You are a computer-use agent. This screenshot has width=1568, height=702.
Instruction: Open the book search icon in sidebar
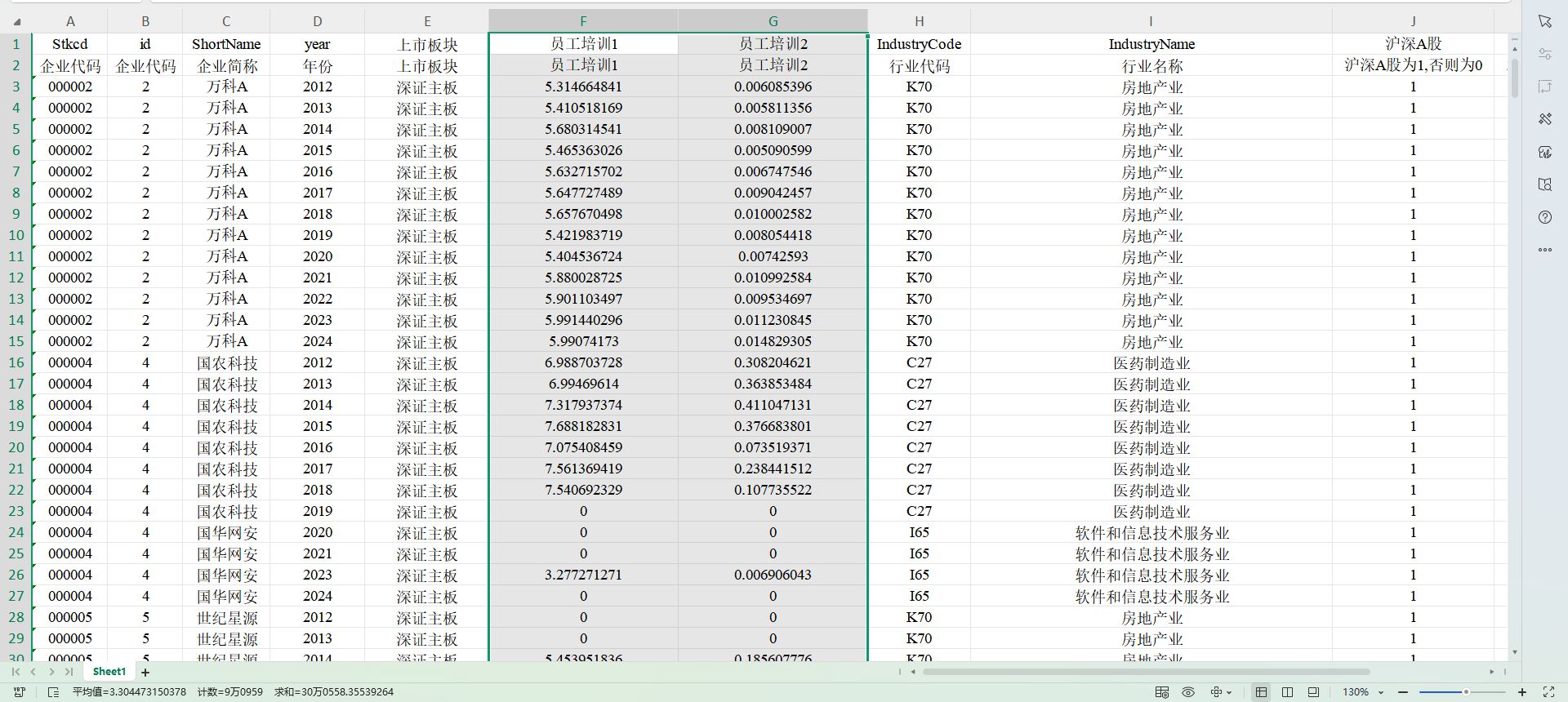[1544, 184]
